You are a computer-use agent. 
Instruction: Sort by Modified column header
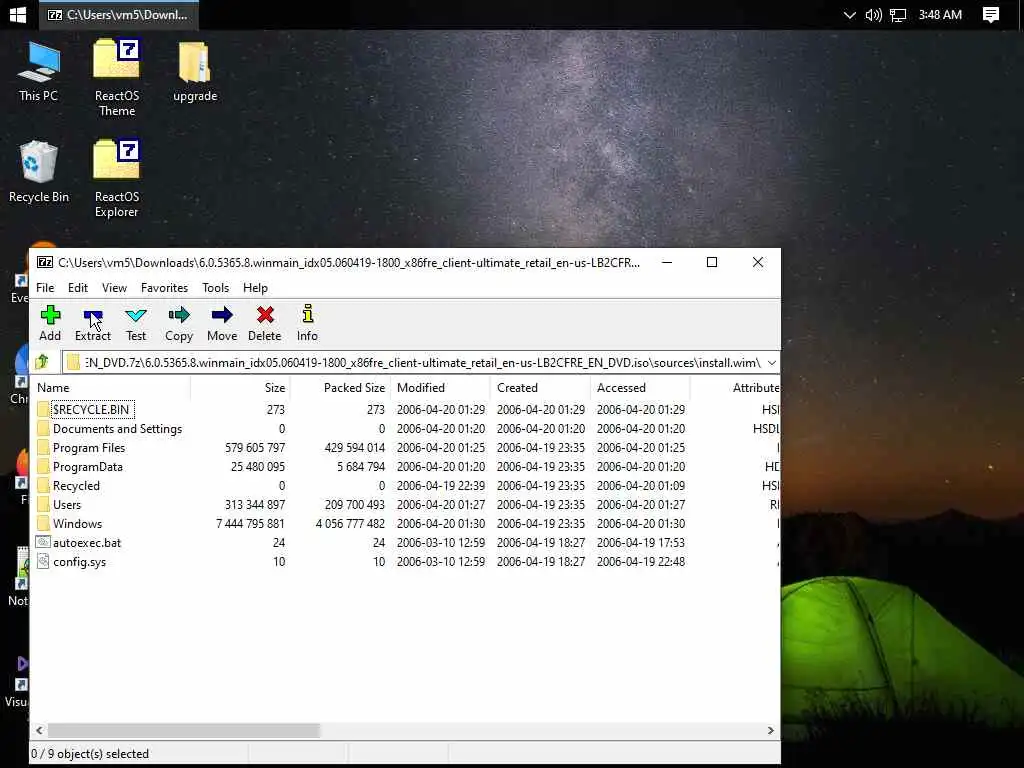440,388
